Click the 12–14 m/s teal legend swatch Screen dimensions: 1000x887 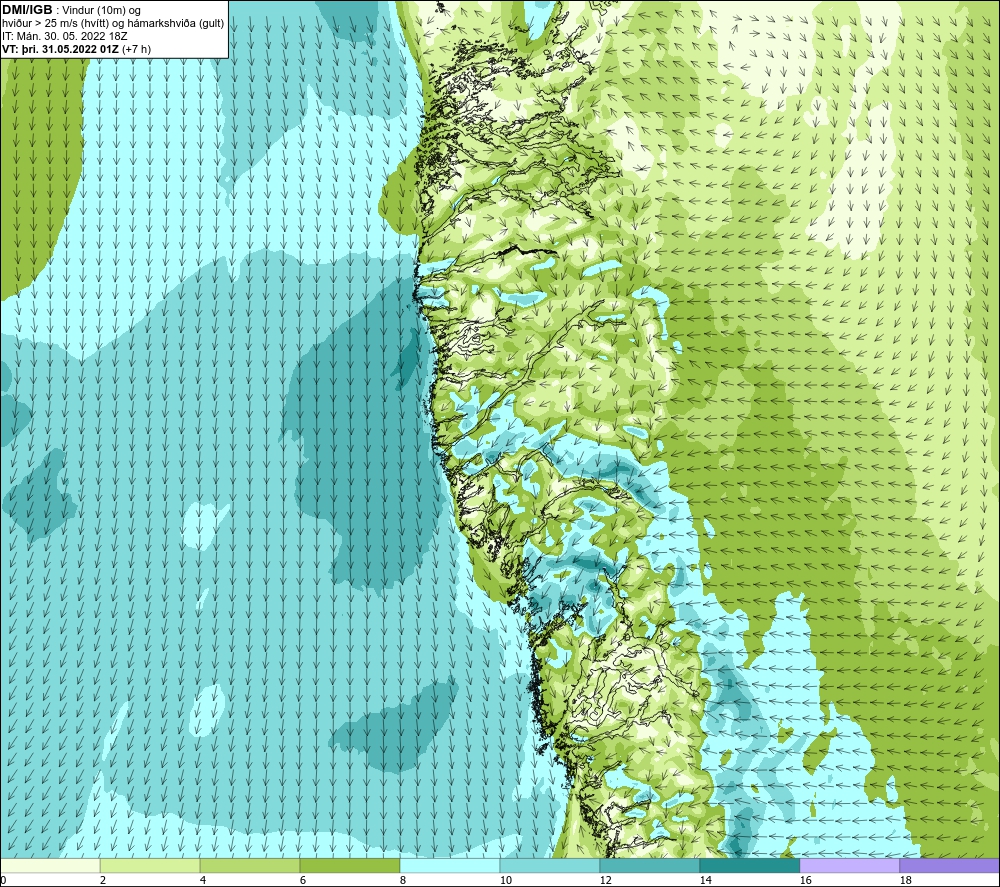pos(649,865)
